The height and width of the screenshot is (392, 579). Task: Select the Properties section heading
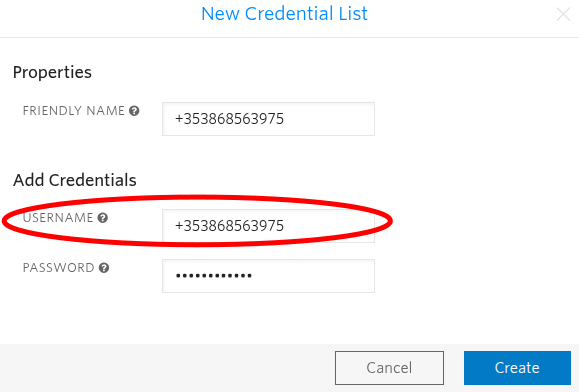pos(52,72)
